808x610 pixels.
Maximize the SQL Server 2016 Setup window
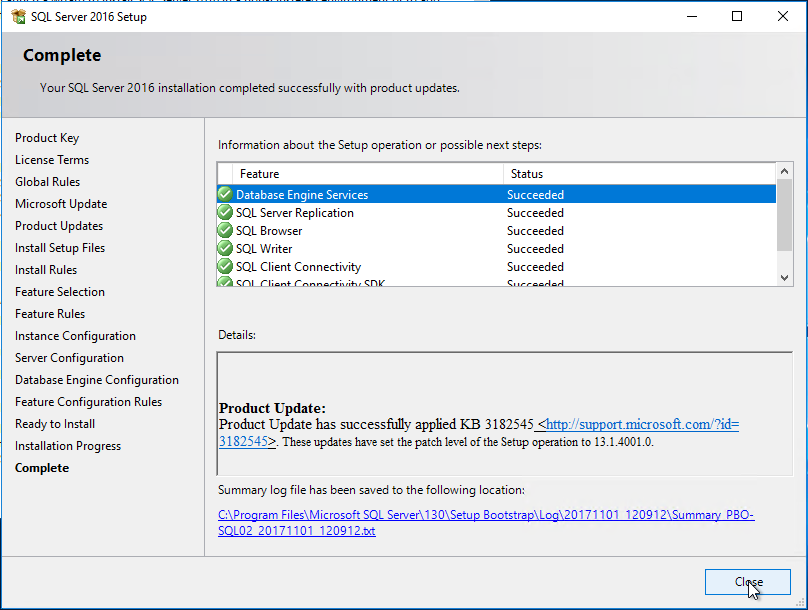click(x=737, y=16)
